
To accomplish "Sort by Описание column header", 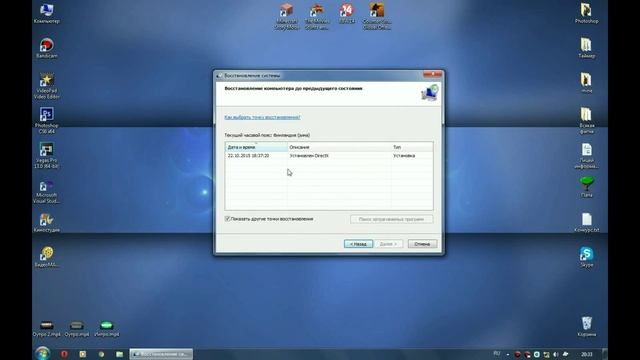I will 339,147.
